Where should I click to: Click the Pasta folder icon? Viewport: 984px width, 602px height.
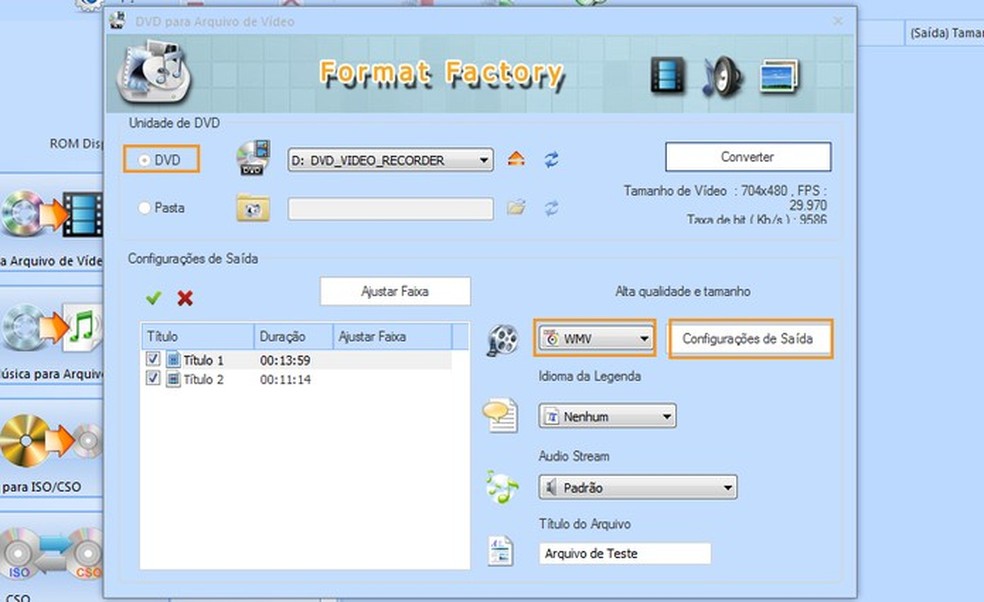(x=253, y=208)
